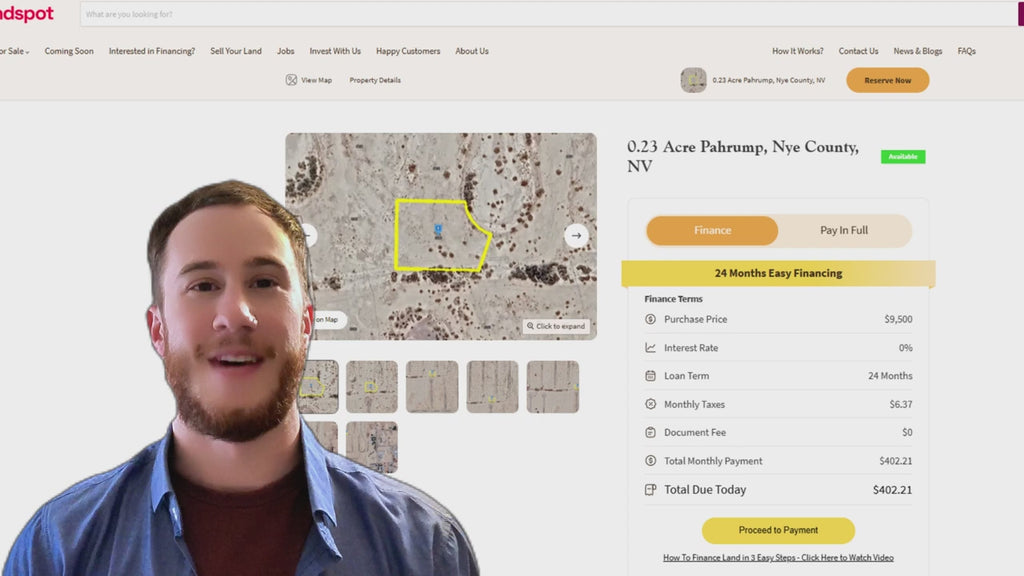Open the How It Works? menu item

tap(797, 51)
